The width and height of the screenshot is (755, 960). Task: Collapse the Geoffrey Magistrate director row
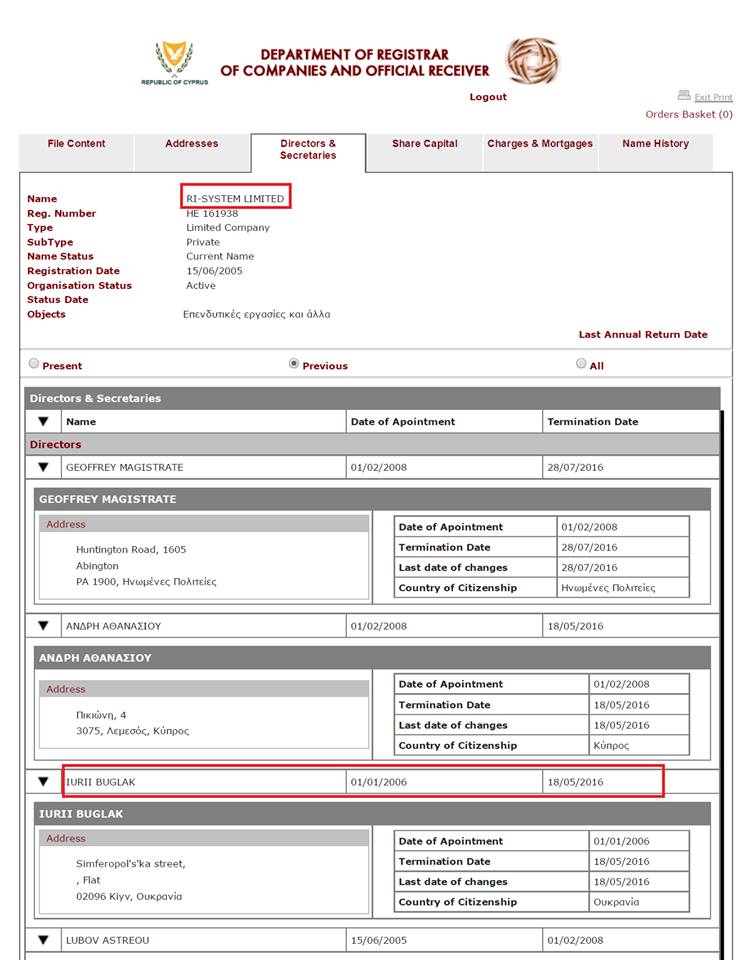[43, 467]
